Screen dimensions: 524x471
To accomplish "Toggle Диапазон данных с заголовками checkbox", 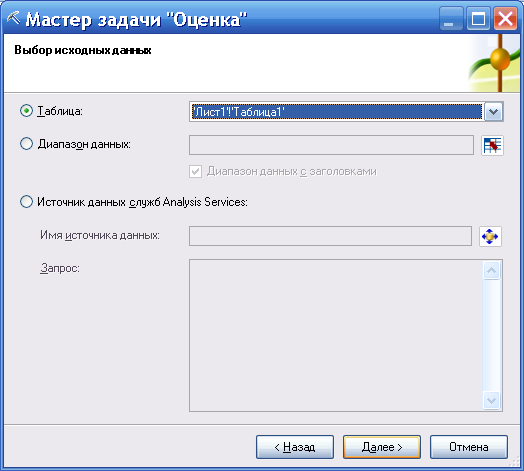I will (x=195, y=171).
